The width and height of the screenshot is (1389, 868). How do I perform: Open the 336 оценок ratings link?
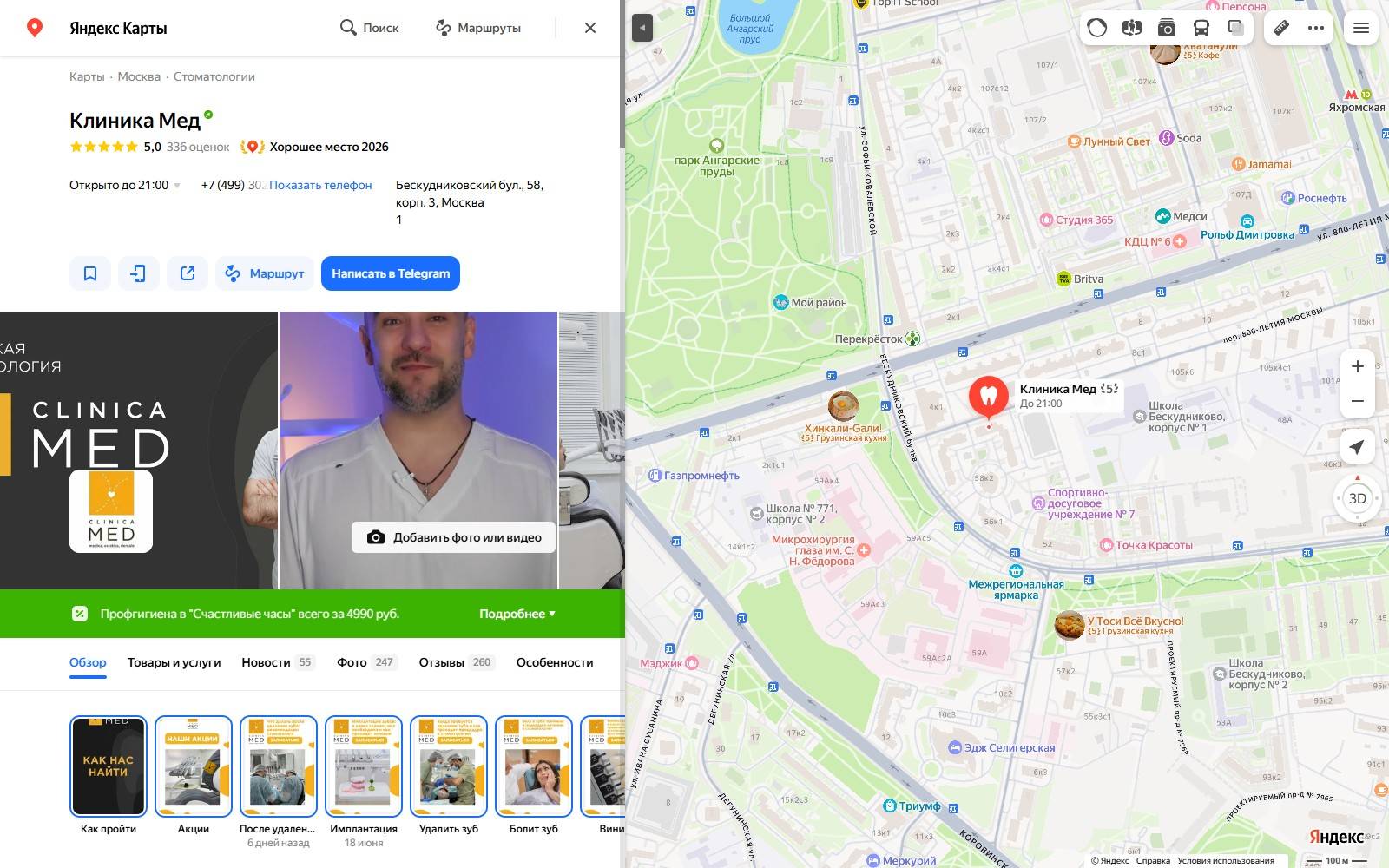click(x=198, y=147)
